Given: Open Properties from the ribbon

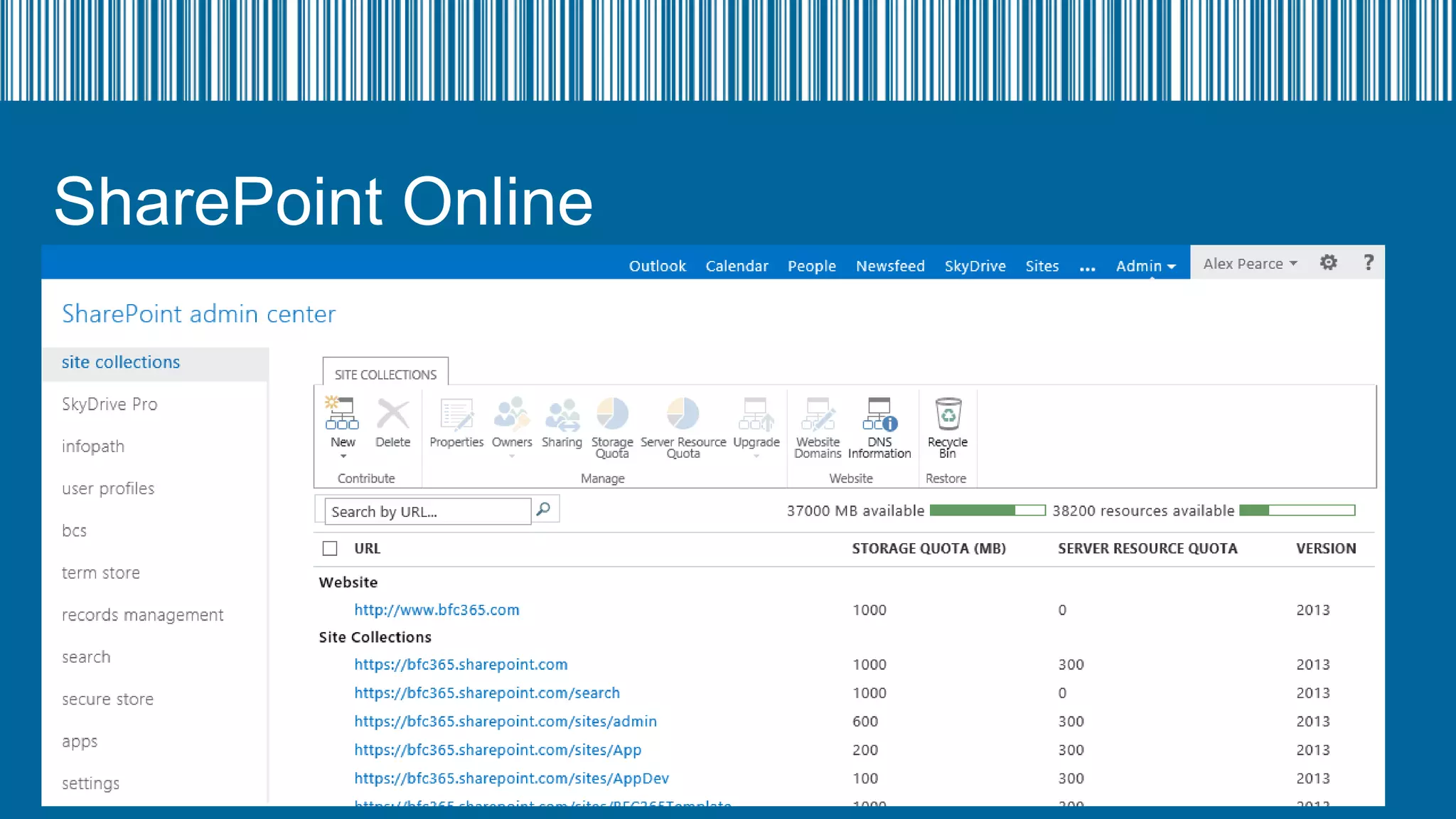Looking at the screenshot, I should coord(456,422).
